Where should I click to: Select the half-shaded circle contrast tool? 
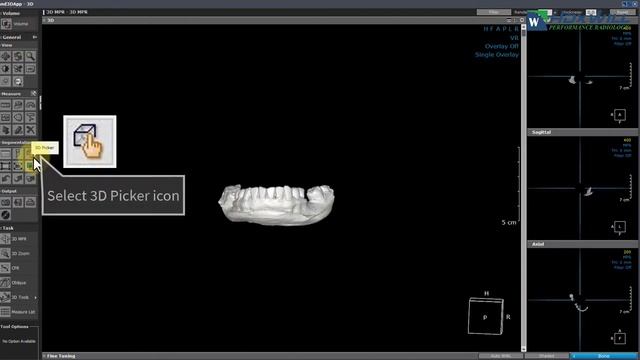(5, 69)
